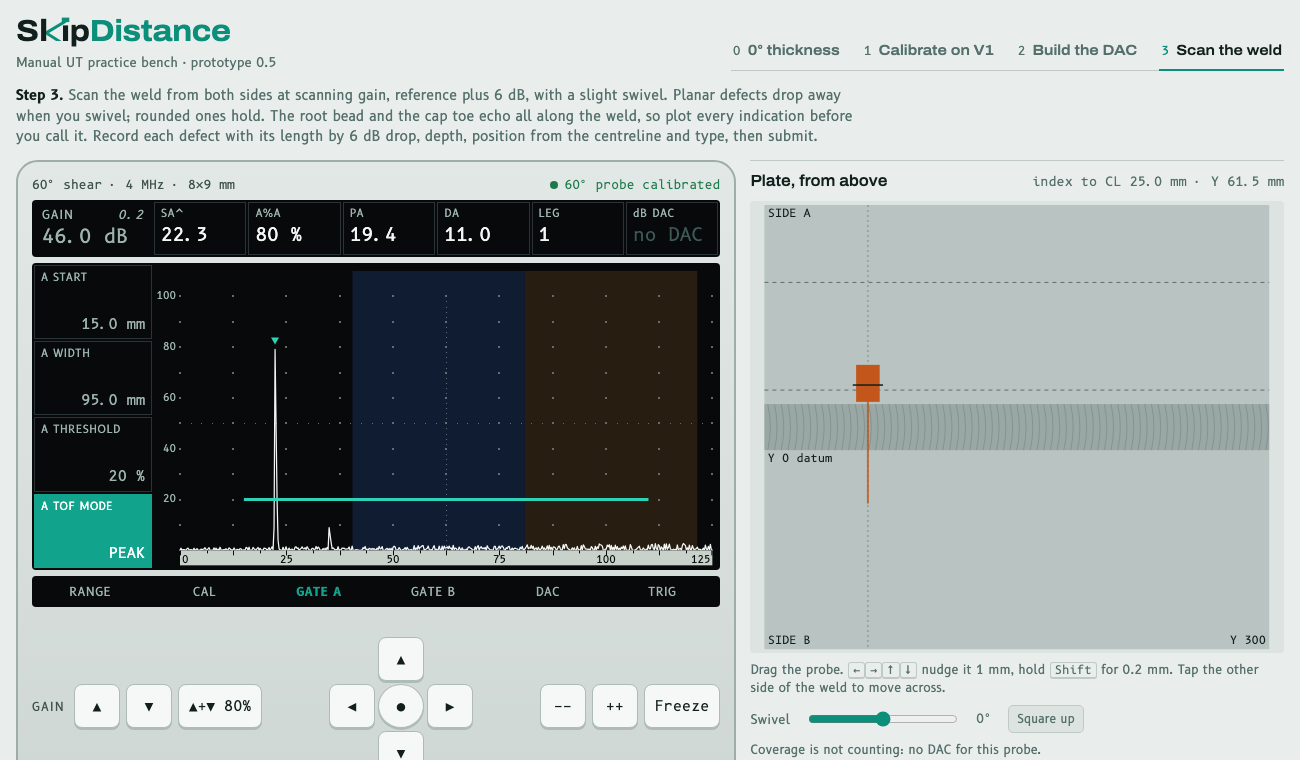Select the DAC menu
Screen dimensions: 1300x760
(548, 592)
